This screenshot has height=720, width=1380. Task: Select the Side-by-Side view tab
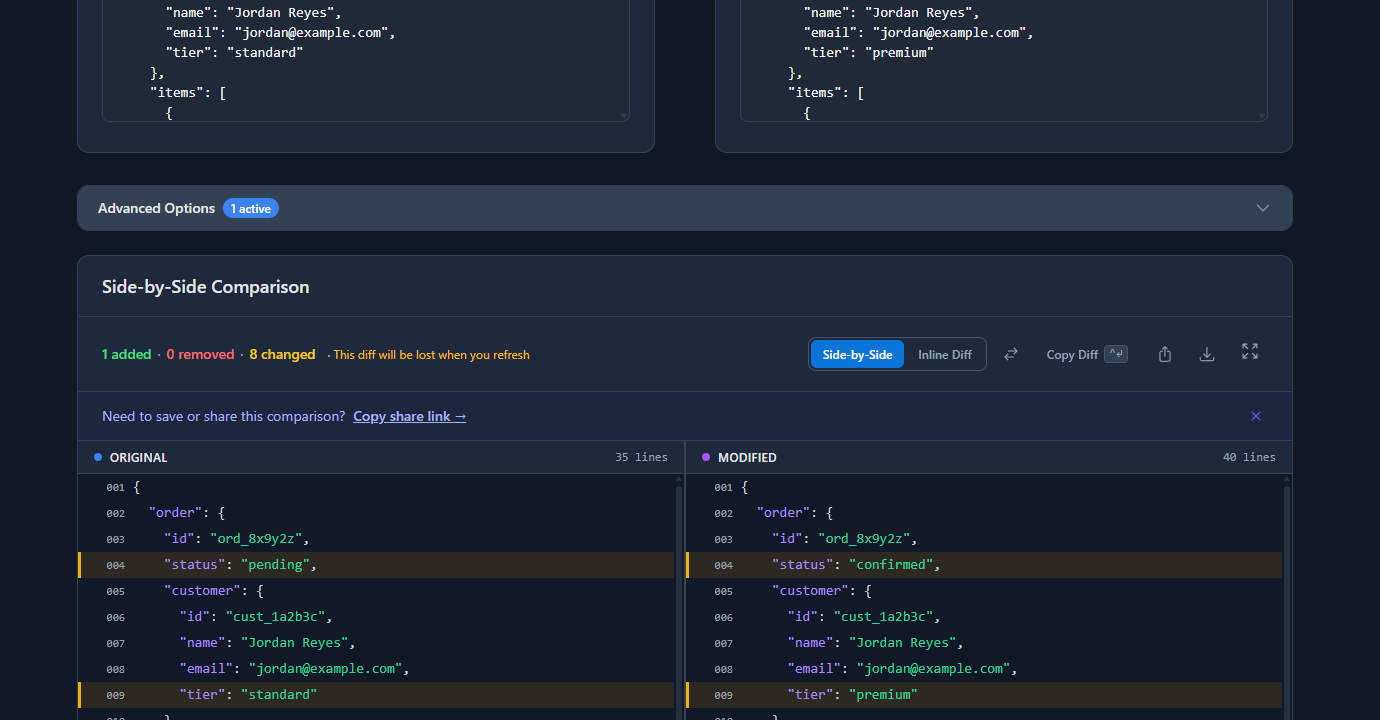pos(856,353)
